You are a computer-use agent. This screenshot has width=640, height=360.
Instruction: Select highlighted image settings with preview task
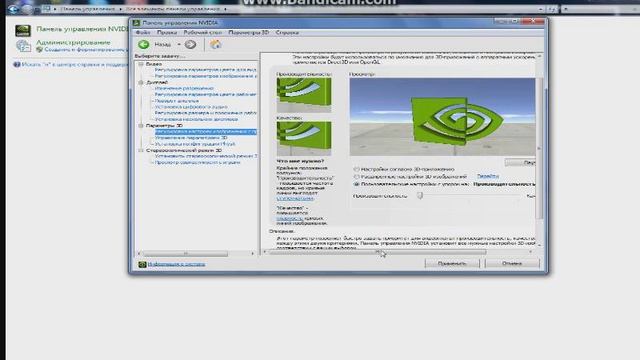pyautogui.click(x=205, y=132)
